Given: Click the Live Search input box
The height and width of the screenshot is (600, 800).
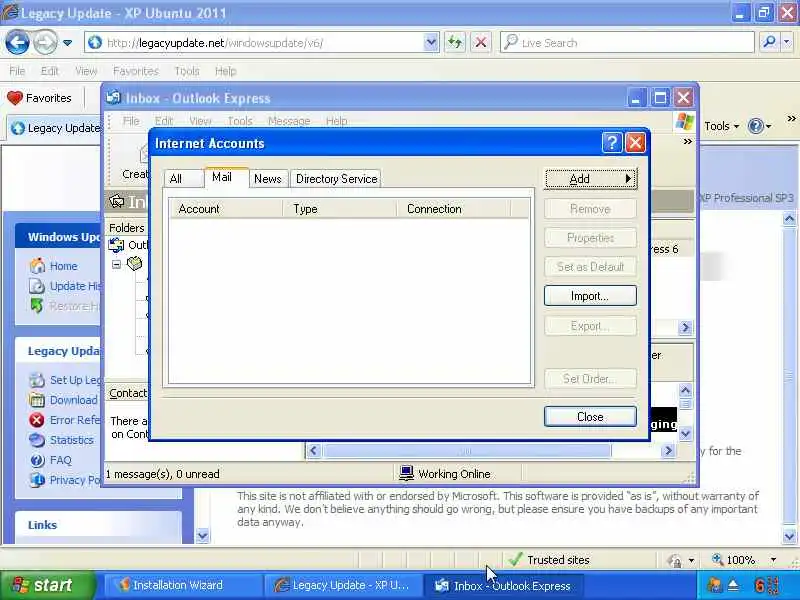Looking at the screenshot, I should coord(627,43).
